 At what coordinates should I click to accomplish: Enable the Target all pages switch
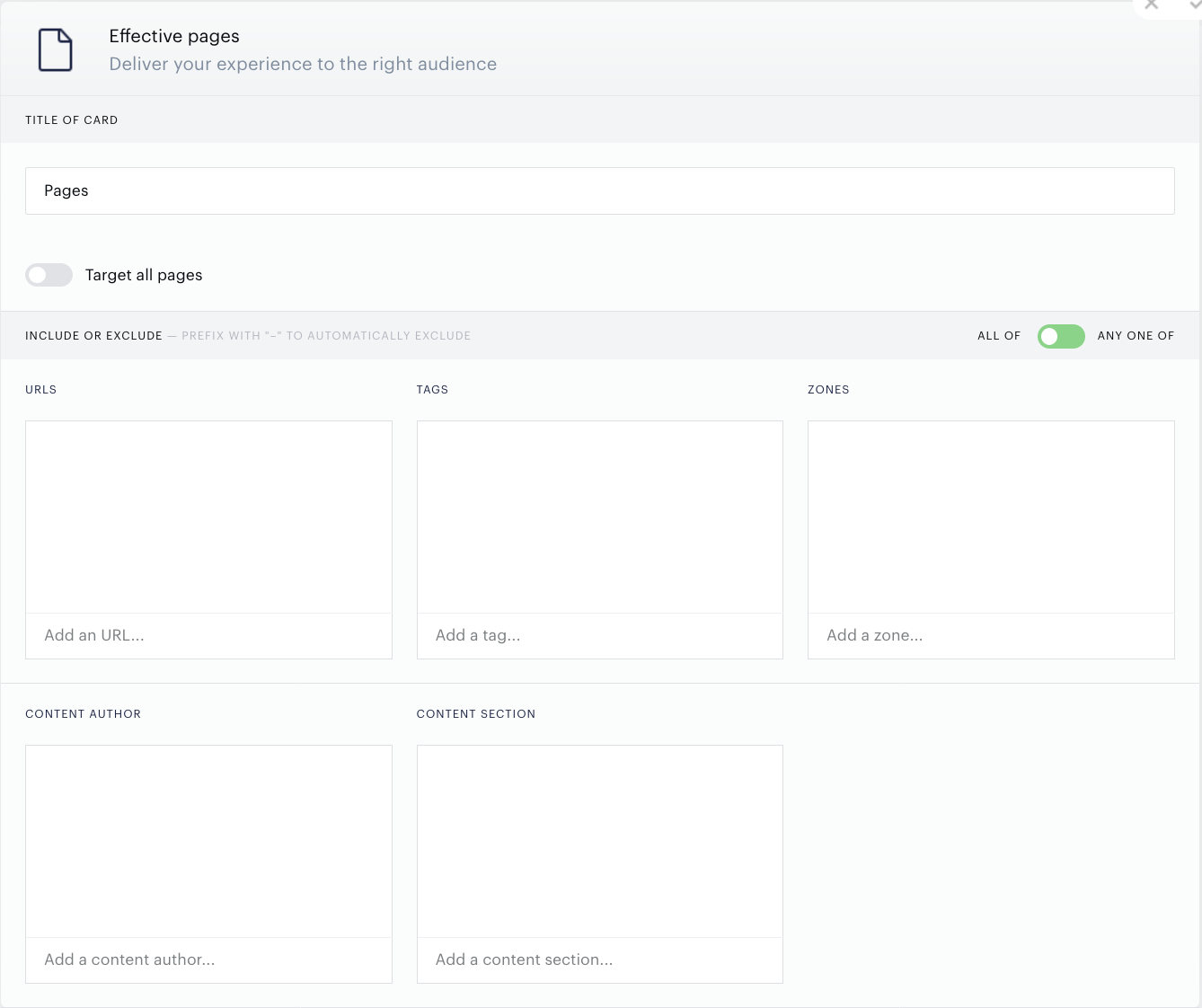click(49, 275)
